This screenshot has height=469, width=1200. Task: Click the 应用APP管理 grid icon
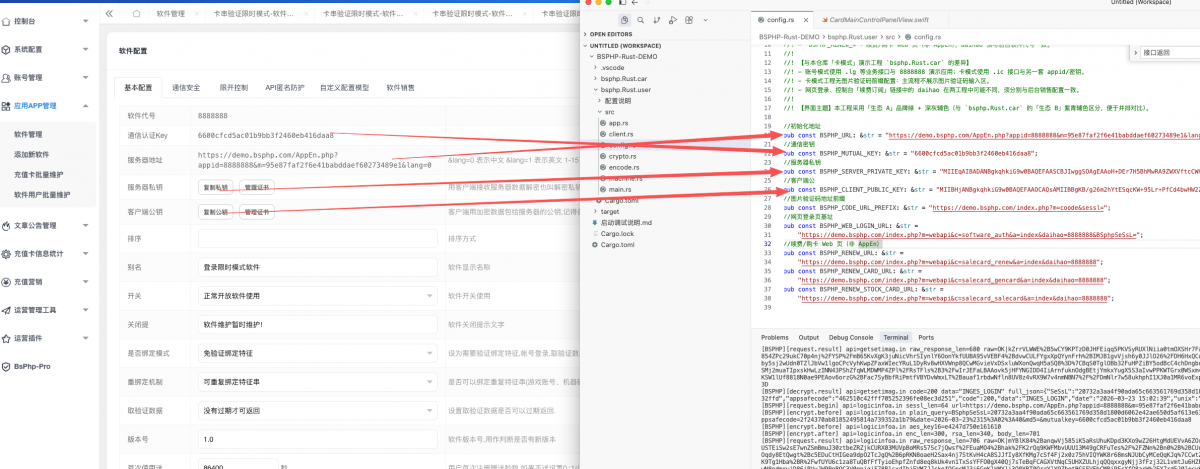point(7,105)
